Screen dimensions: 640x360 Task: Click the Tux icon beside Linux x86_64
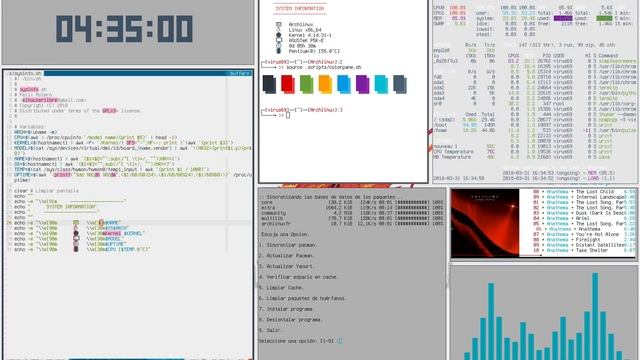pos(278,30)
